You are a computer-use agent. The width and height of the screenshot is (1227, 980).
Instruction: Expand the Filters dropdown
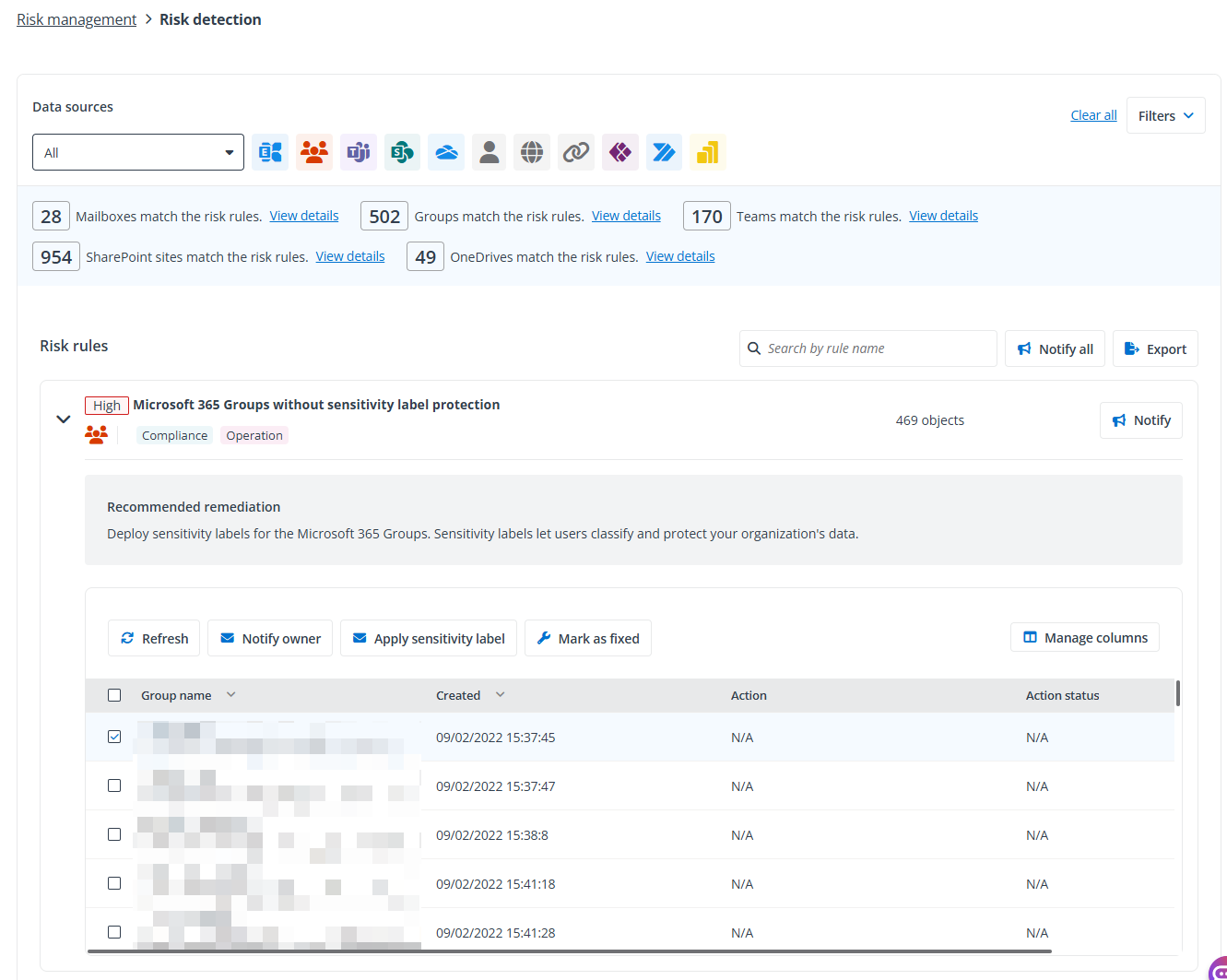click(1165, 115)
